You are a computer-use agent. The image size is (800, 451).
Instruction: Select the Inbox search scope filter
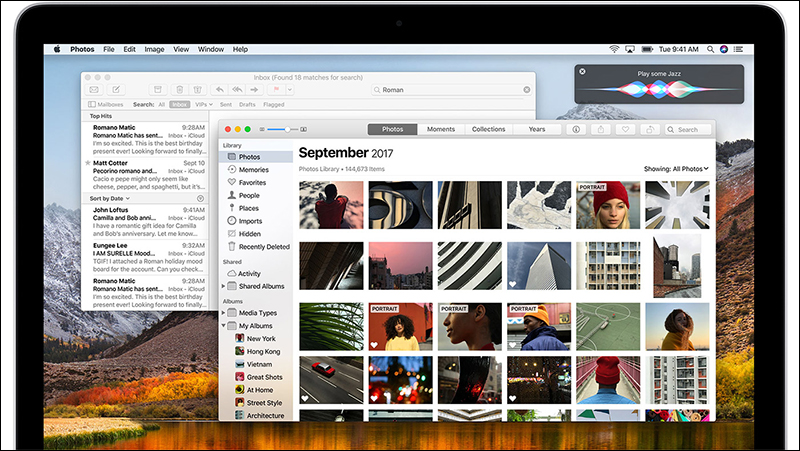179,105
